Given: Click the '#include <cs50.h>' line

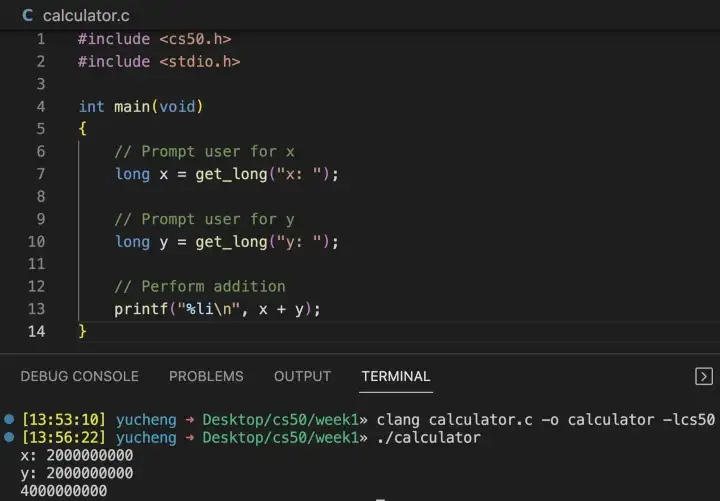Looking at the screenshot, I should point(154,39).
